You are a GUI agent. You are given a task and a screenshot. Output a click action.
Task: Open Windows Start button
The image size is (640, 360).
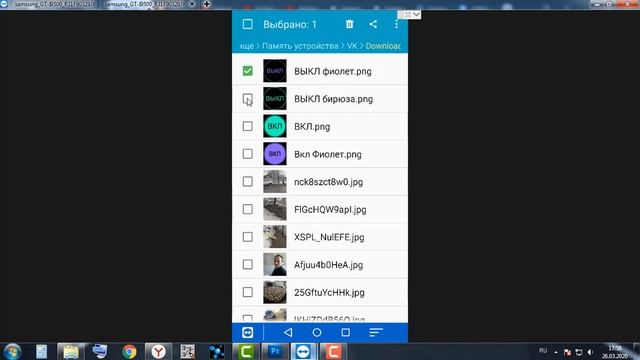click(x=12, y=351)
